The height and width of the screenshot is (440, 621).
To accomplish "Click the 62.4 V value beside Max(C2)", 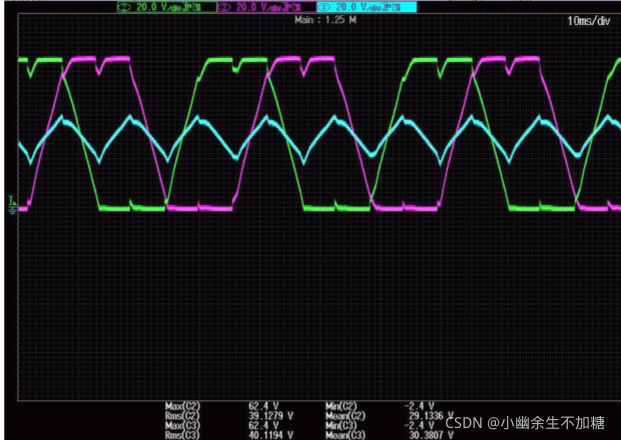I will point(263,406).
